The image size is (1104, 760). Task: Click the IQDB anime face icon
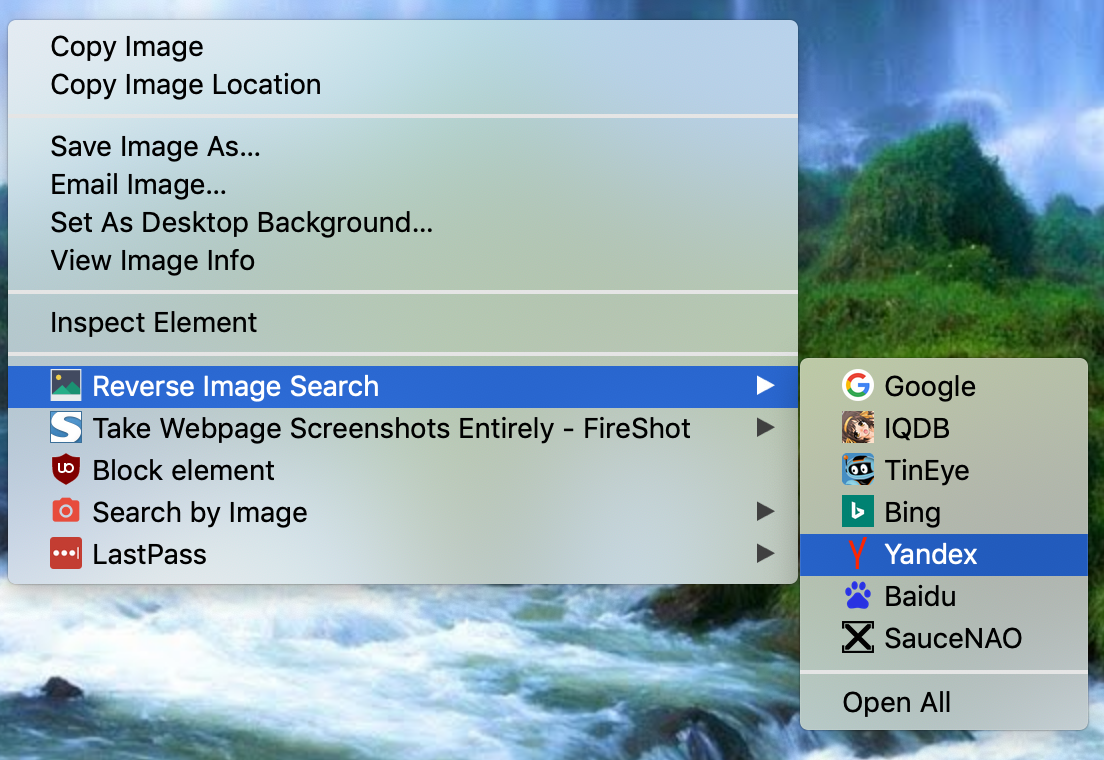(858, 428)
